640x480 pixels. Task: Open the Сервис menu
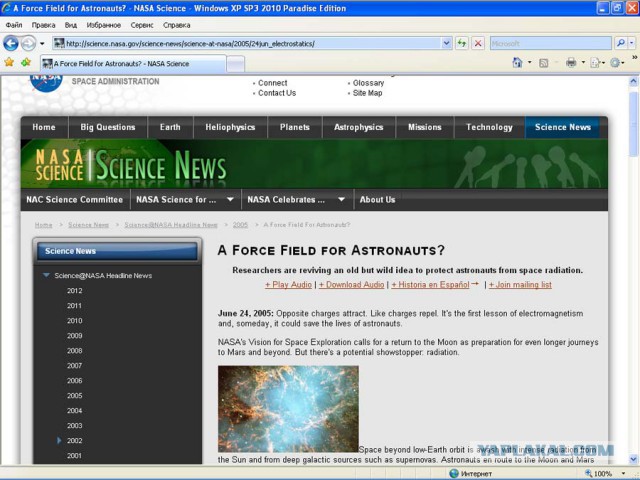(x=142, y=25)
